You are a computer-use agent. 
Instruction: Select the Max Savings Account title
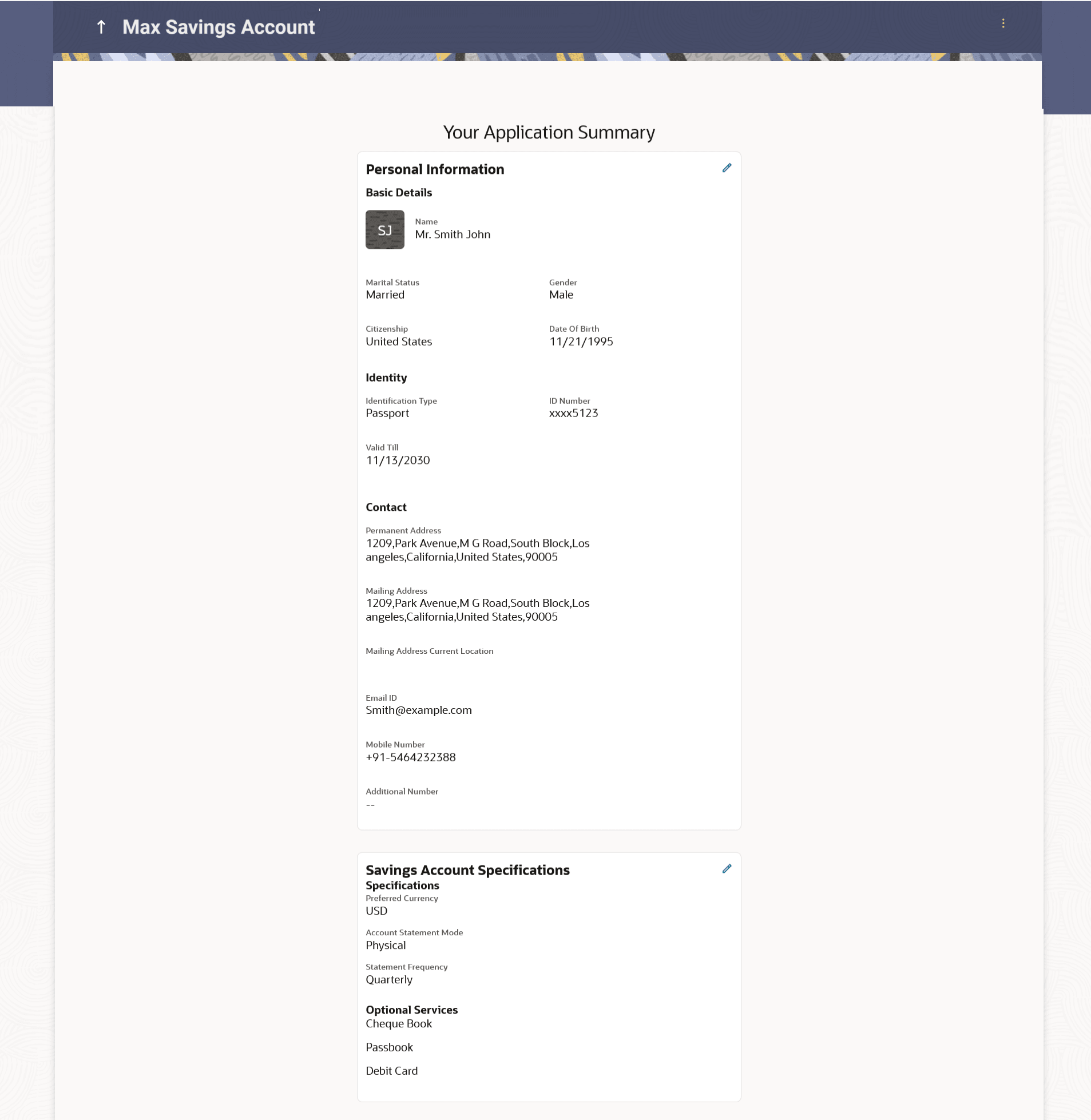[x=219, y=27]
